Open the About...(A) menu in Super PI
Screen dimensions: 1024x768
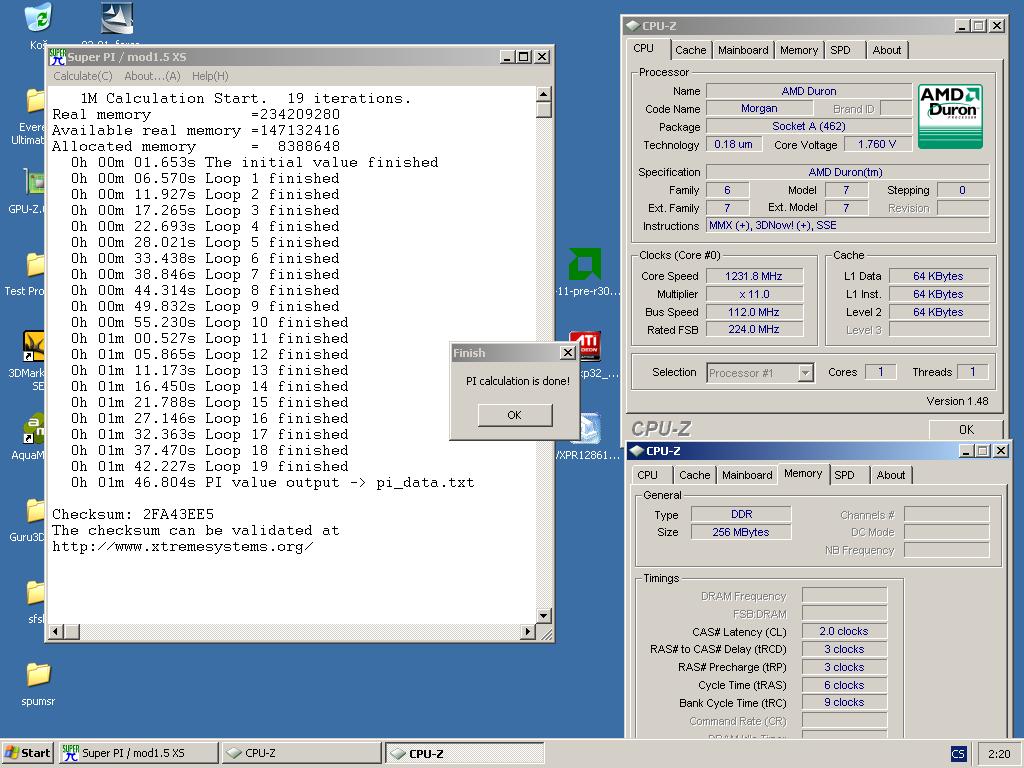click(152, 76)
